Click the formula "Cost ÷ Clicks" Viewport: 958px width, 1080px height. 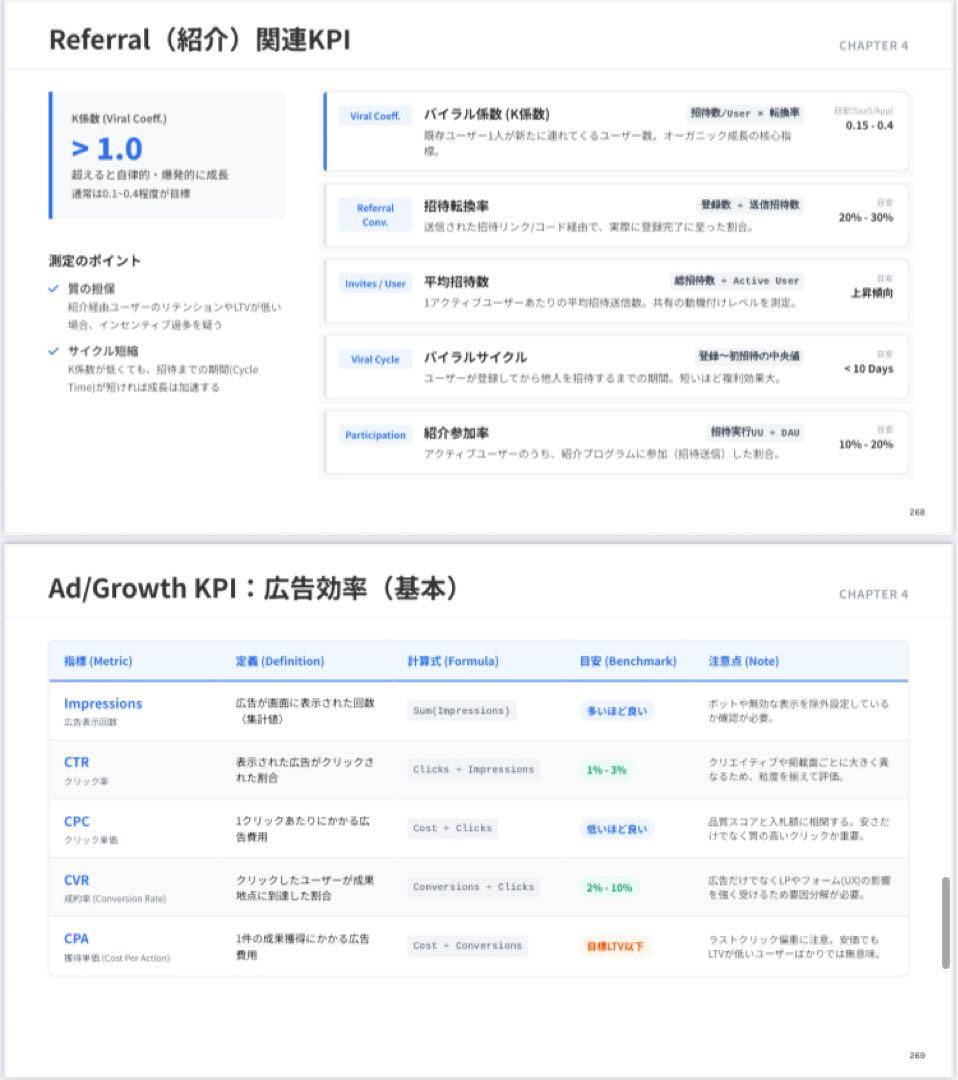pyautogui.click(x=452, y=828)
